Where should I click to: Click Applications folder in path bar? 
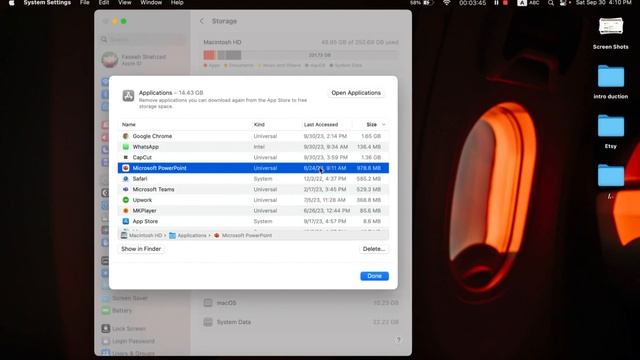[x=188, y=236]
